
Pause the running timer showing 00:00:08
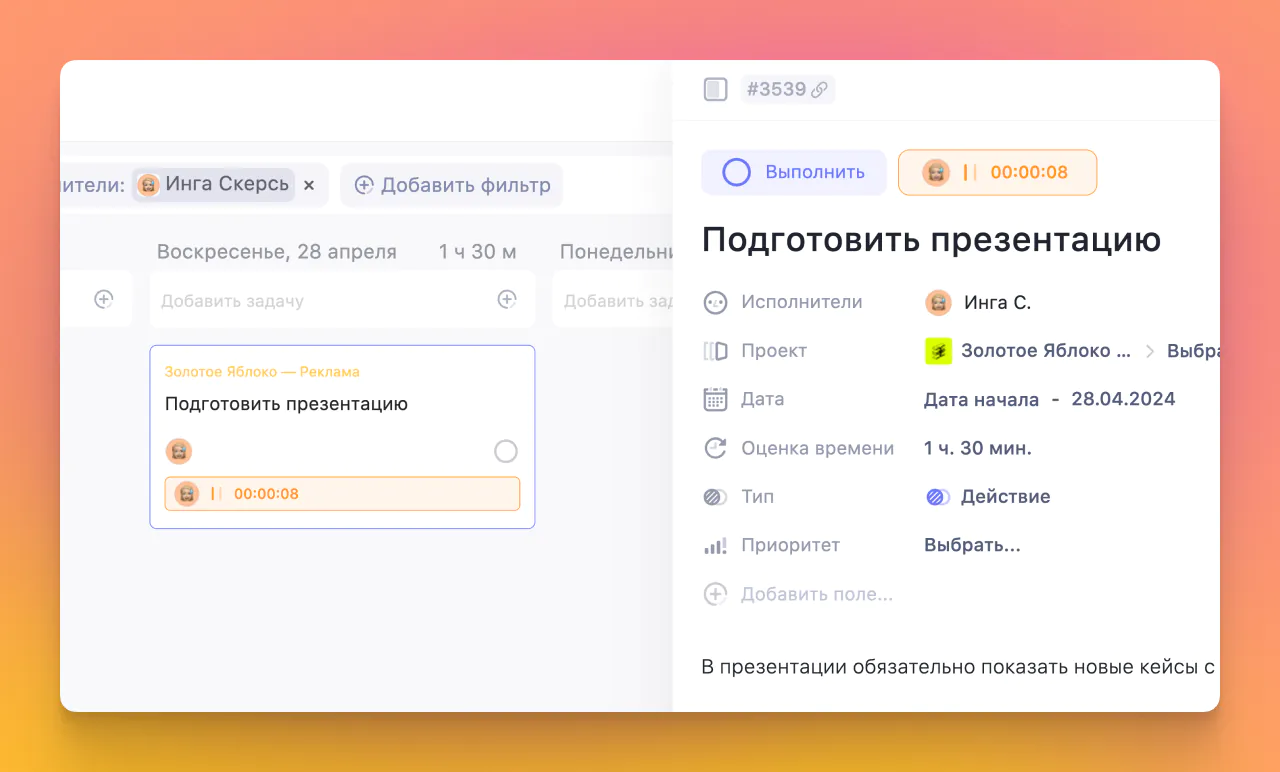pos(970,172)
